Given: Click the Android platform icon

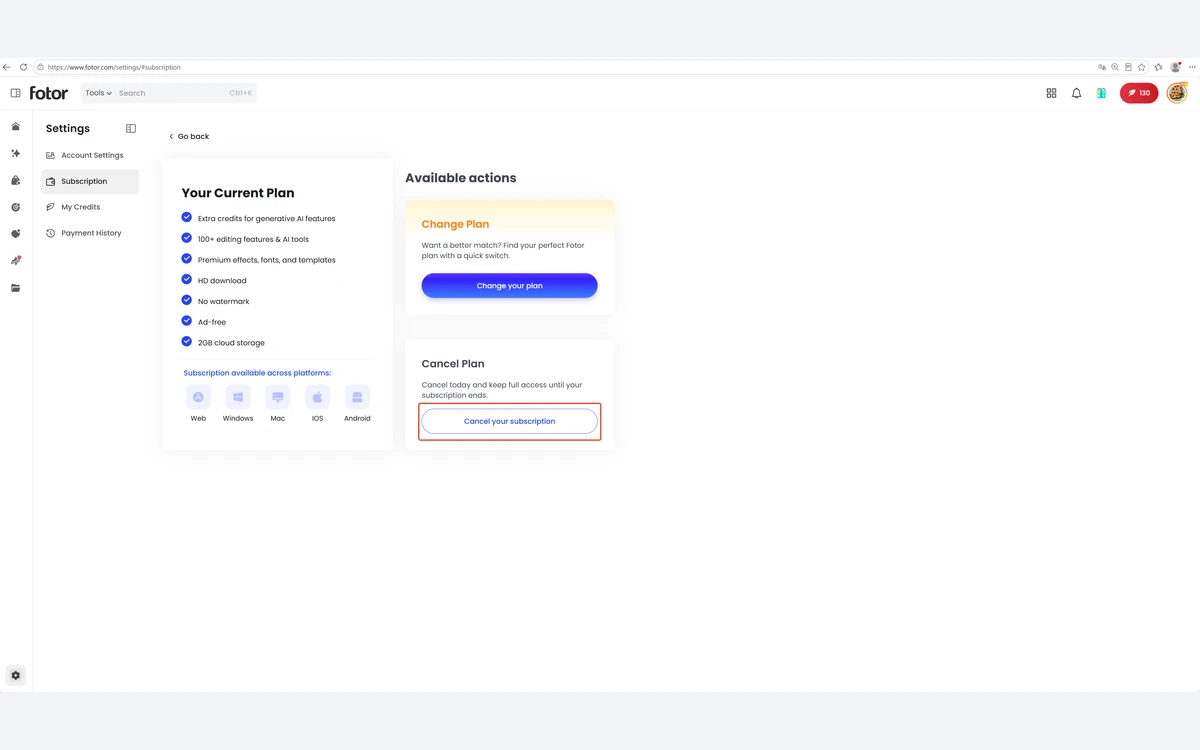Looking at the screenshot, I should click(x=357, y=397).
